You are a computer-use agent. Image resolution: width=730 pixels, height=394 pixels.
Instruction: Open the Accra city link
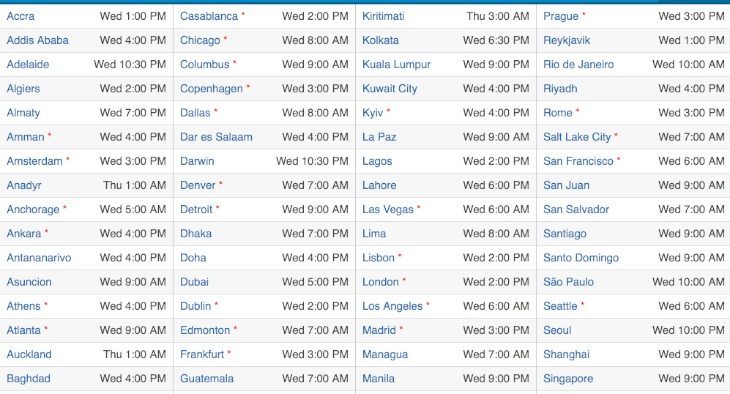tap(20, 16)
